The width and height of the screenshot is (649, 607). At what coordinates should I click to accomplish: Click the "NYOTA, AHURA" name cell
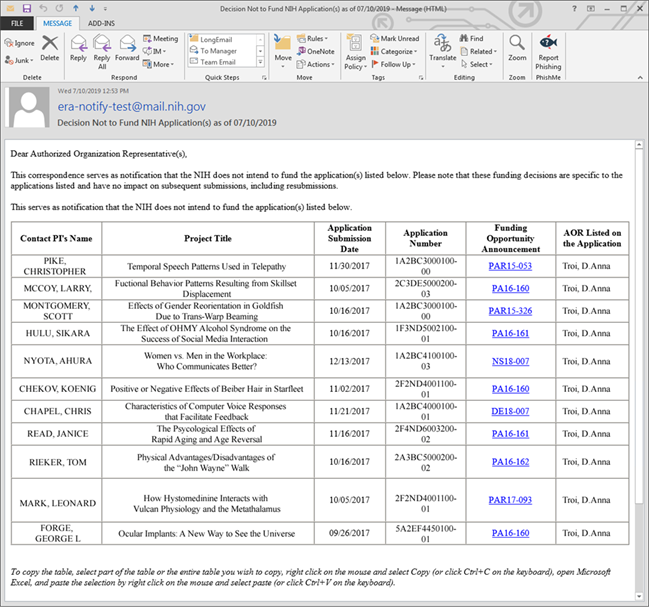[x=57, y=361]
